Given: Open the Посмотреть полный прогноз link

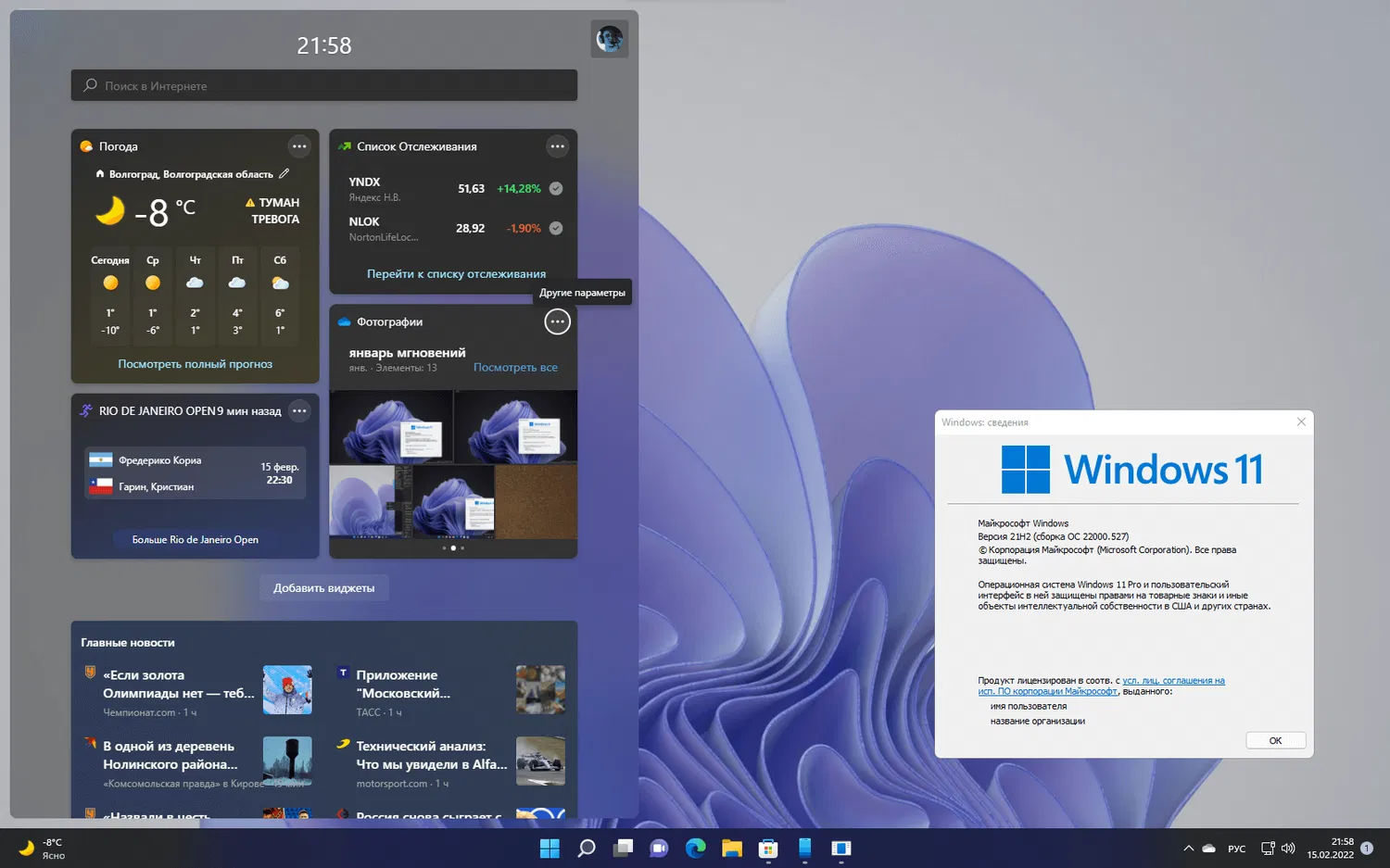Looking at the screenshot, I should (196, 364).
